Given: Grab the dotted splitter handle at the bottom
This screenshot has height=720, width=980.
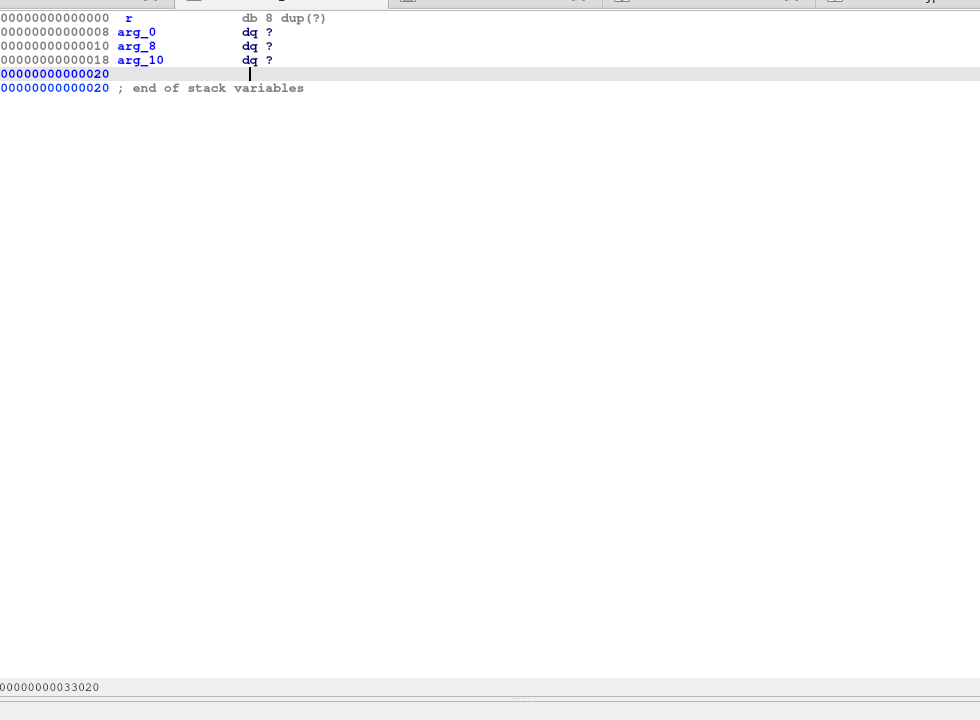Looking at the screenshot, I should pos(520,698).
